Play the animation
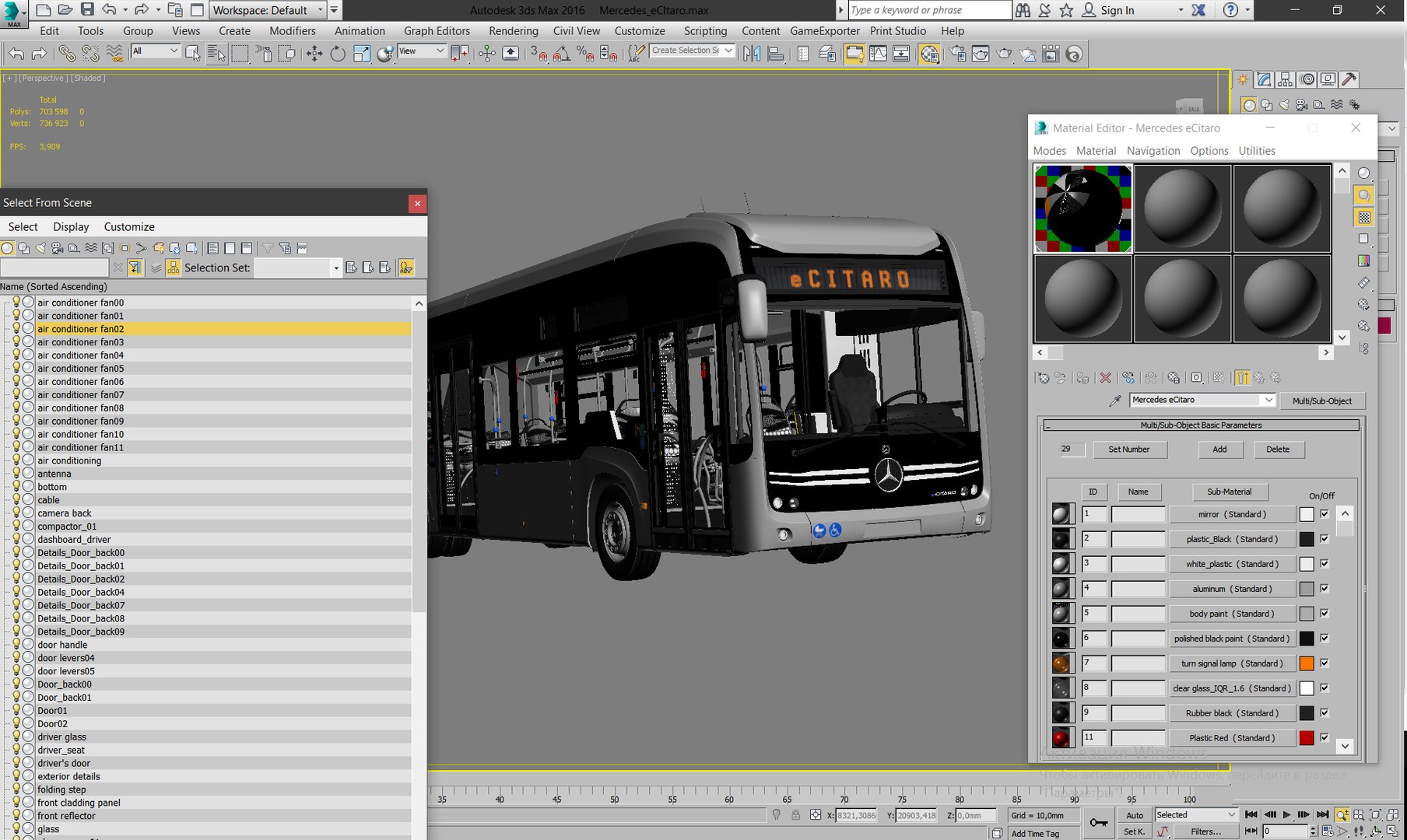Viewport: 1407px width, 840px height. [1286, 814]
